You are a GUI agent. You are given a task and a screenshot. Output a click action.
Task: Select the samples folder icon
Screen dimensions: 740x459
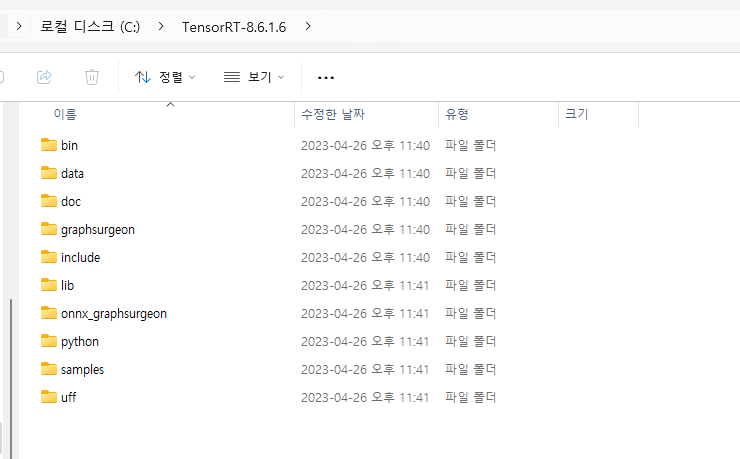coord(49,369)
